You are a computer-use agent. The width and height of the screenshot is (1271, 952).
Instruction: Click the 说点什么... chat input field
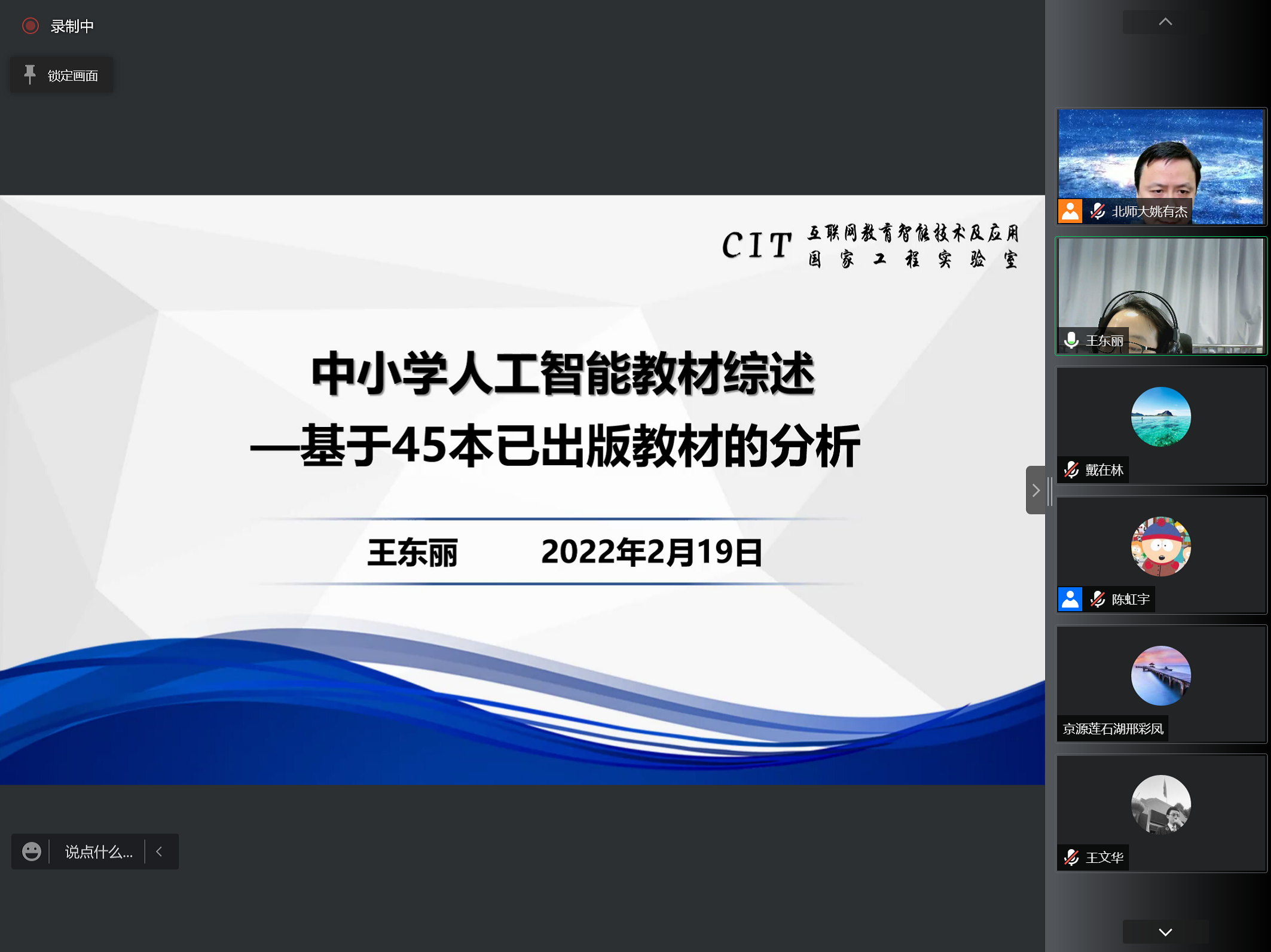[99, 852]
